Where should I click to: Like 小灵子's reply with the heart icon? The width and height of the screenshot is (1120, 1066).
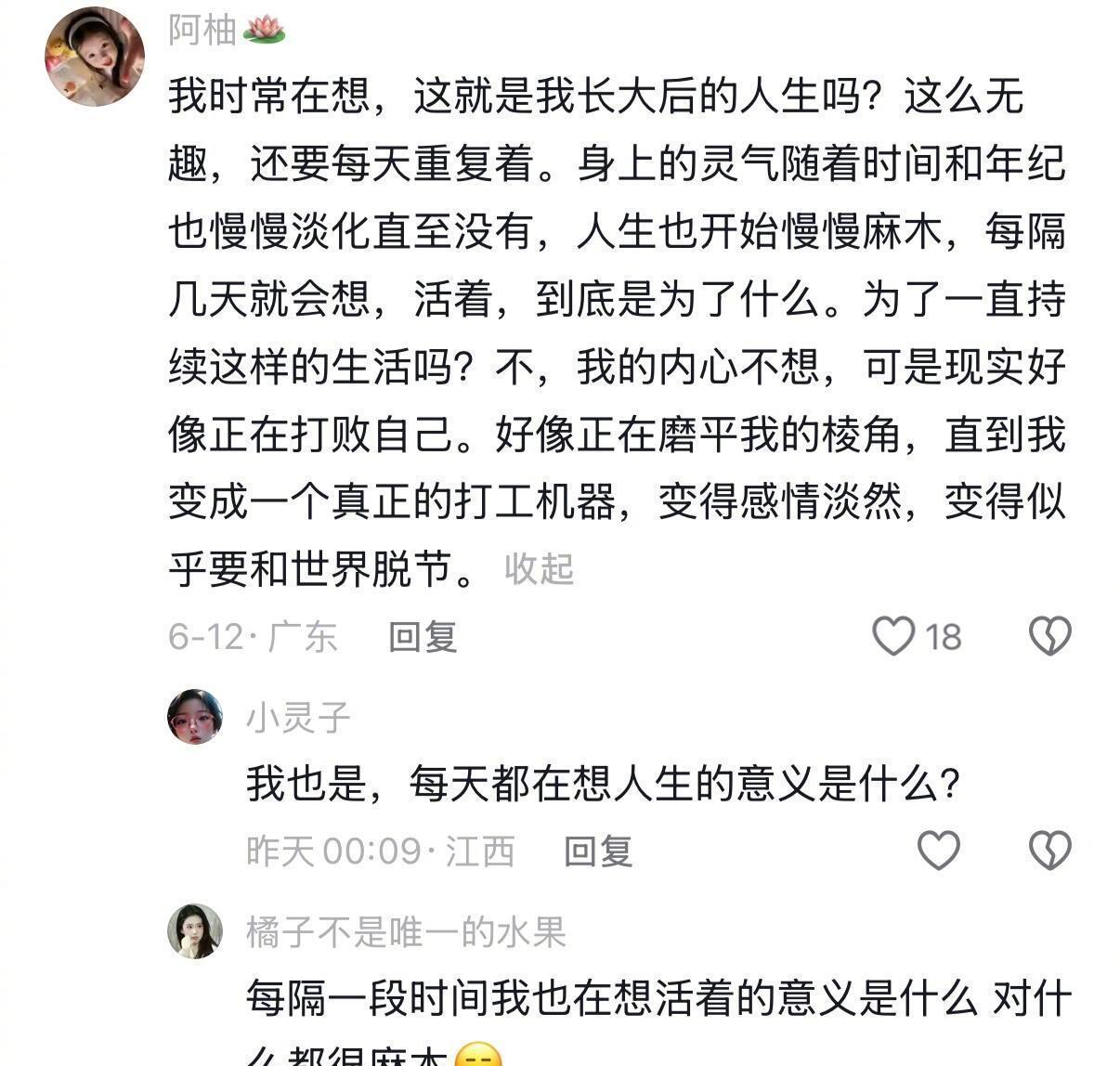point(938,850)
